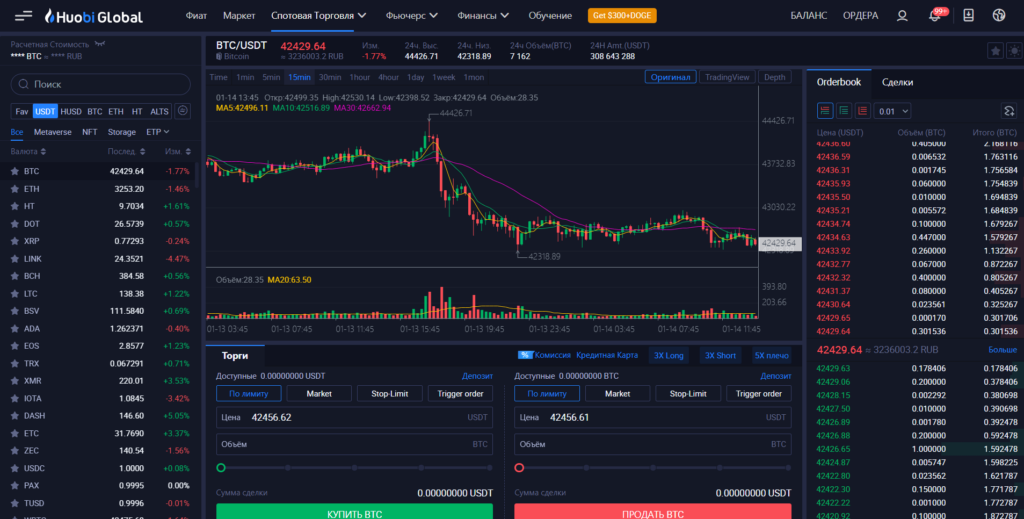The image size is (1024, 519).
Task: Open the Маркет menu item
Action: tap(239, 16)
